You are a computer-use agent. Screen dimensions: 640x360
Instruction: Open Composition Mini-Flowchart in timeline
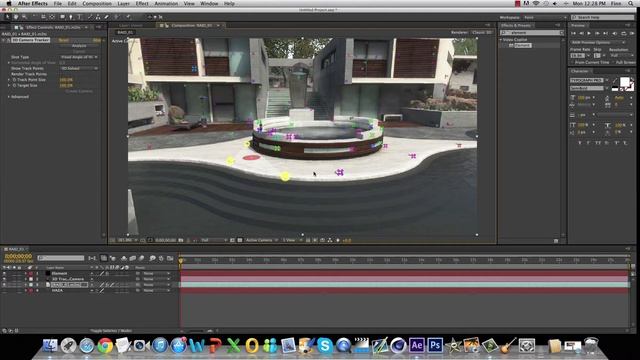point(92,258)
